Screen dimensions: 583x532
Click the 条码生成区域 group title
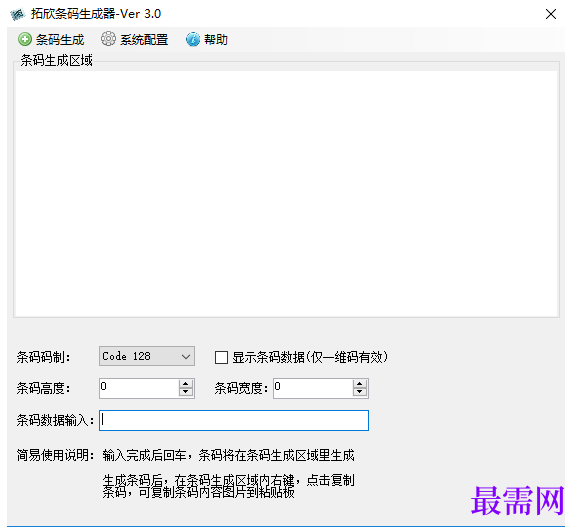57,60
